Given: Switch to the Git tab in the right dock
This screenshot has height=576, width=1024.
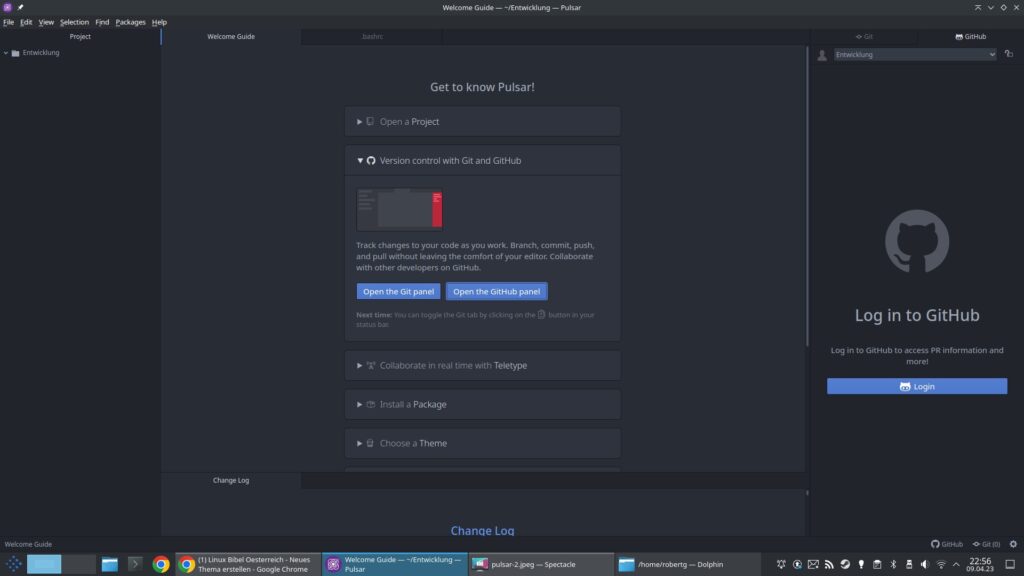Looking at the screenshot, I should click(x=864, y=37).
